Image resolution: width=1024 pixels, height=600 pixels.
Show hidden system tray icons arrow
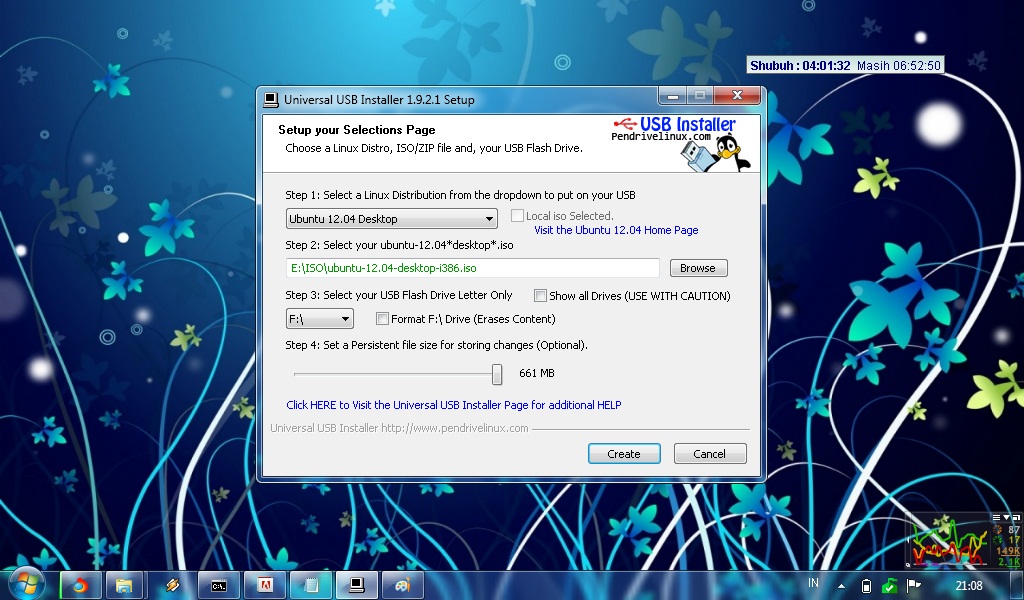(841, 586)
